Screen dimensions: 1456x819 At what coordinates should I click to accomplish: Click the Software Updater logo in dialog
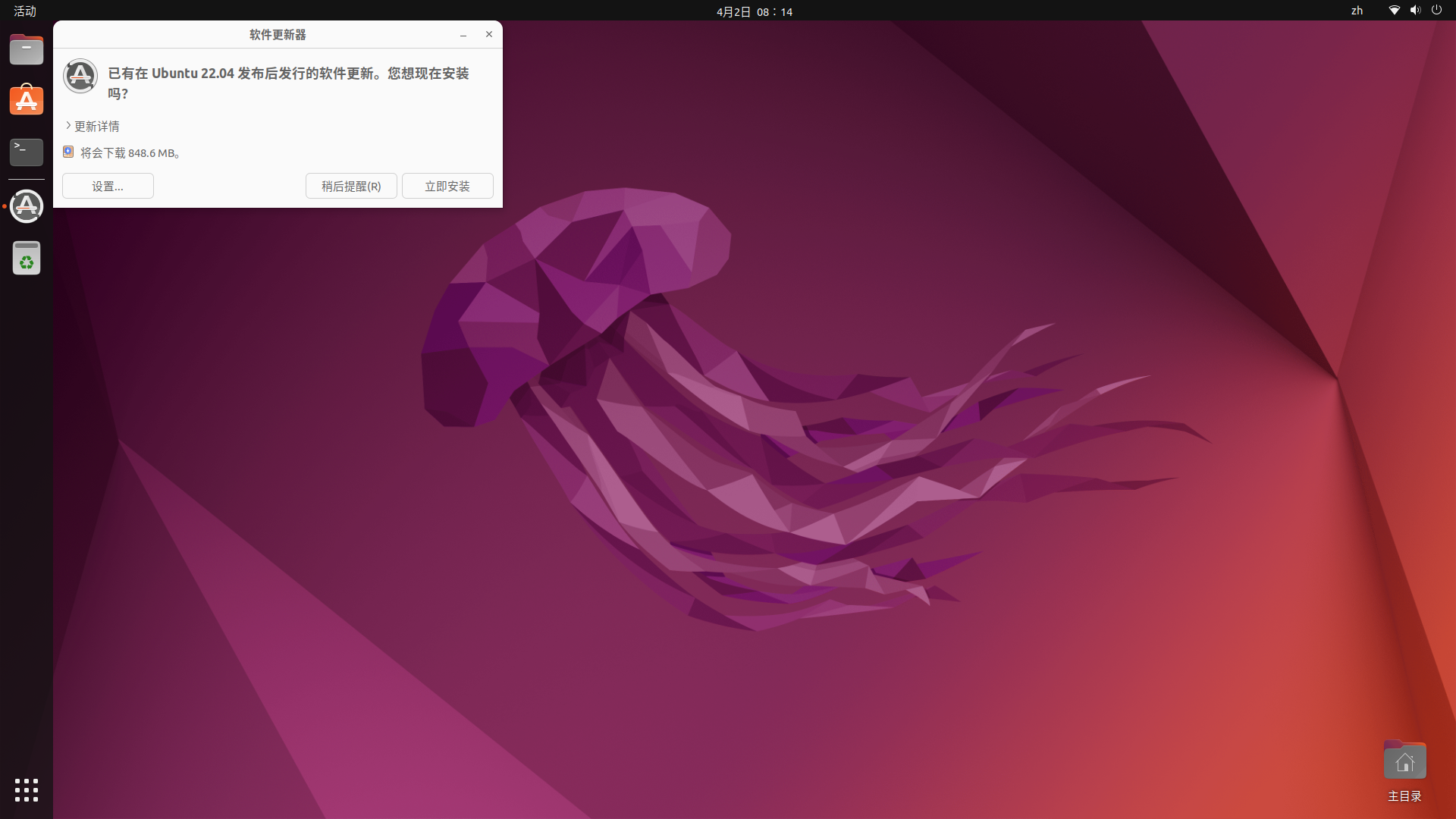(x=80, y=76)
